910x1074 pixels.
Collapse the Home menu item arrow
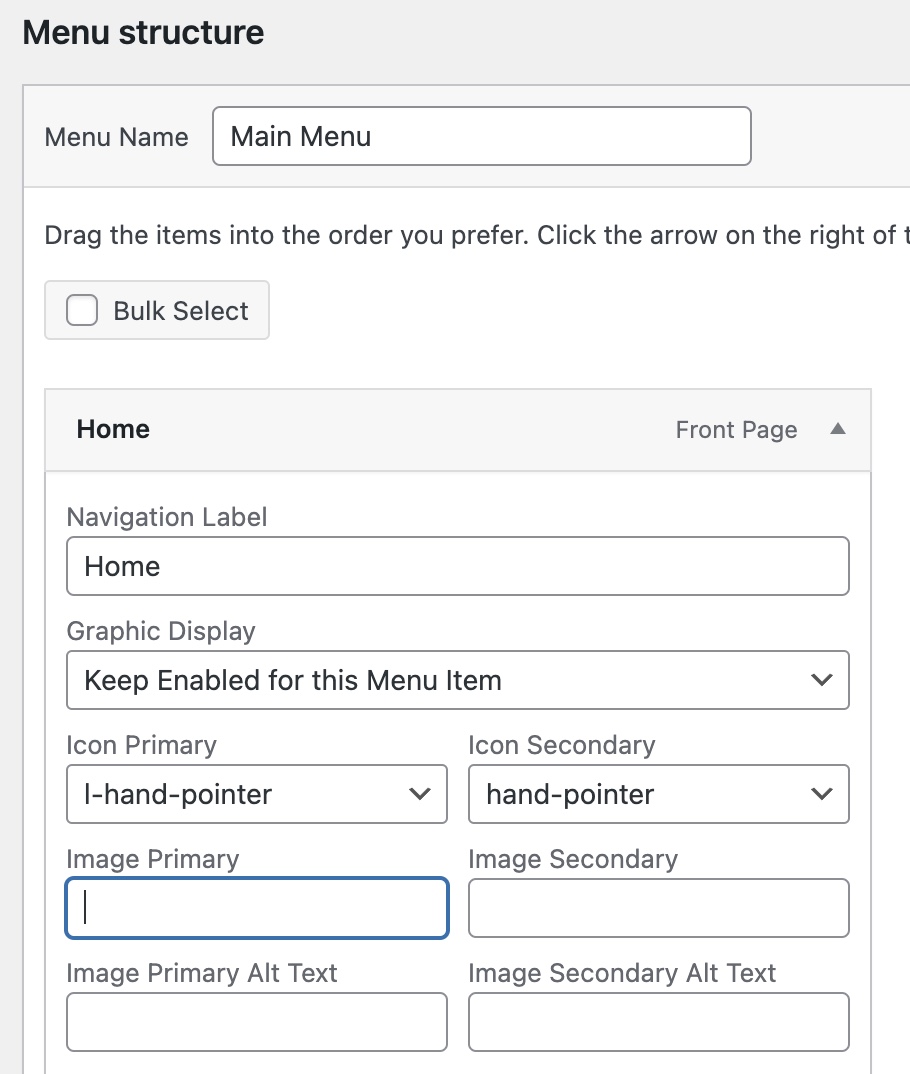click(x=838, y=429)
